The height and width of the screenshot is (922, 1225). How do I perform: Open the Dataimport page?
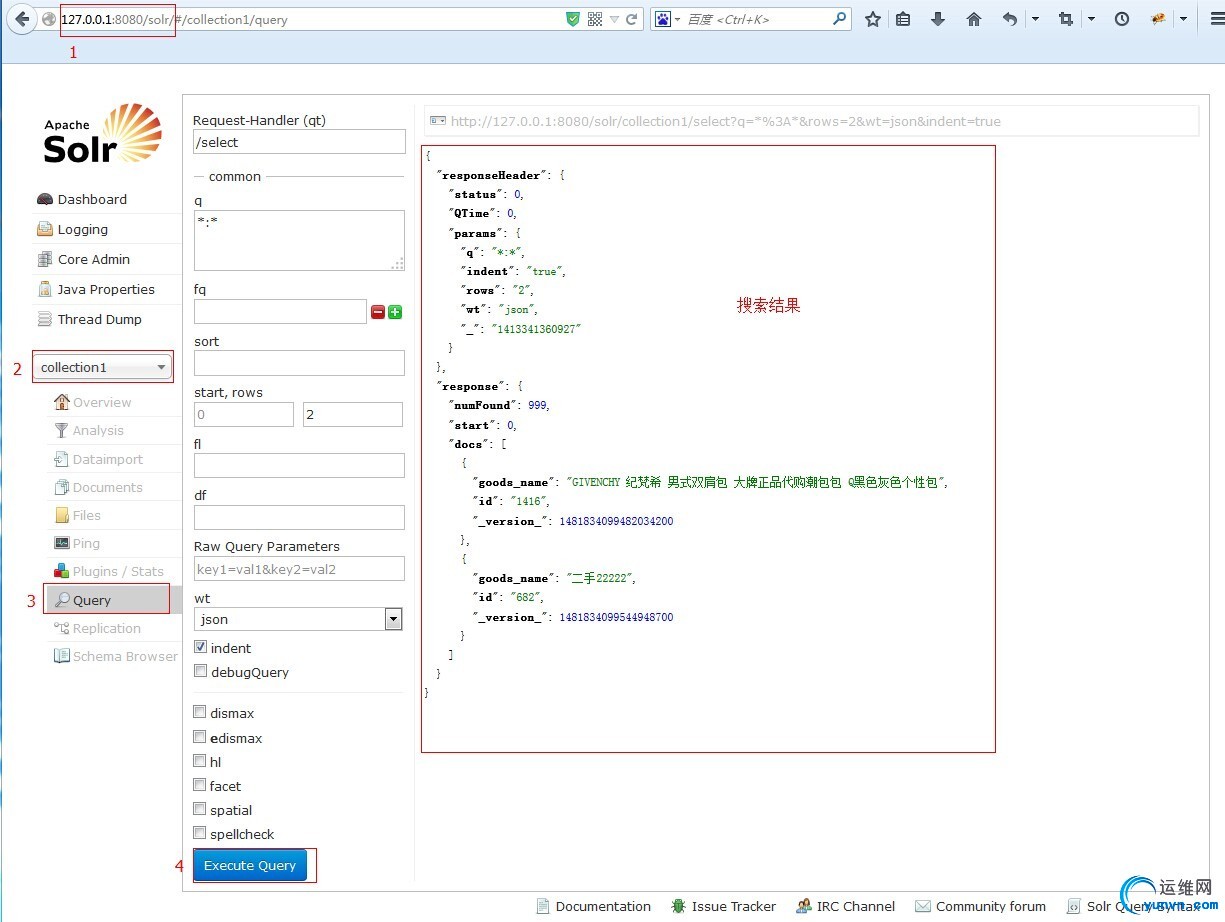coord(108,459)
